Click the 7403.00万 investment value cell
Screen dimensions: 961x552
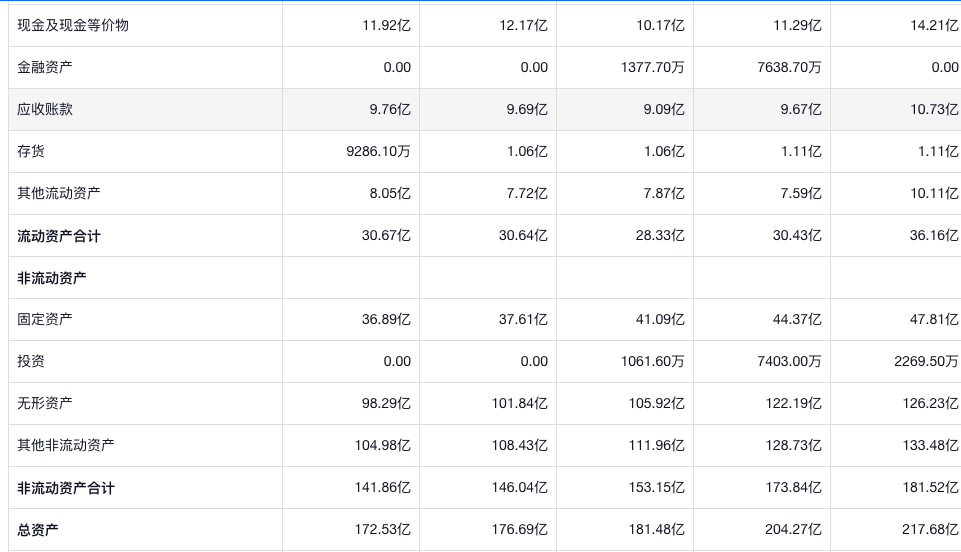[x=789, y=361]
